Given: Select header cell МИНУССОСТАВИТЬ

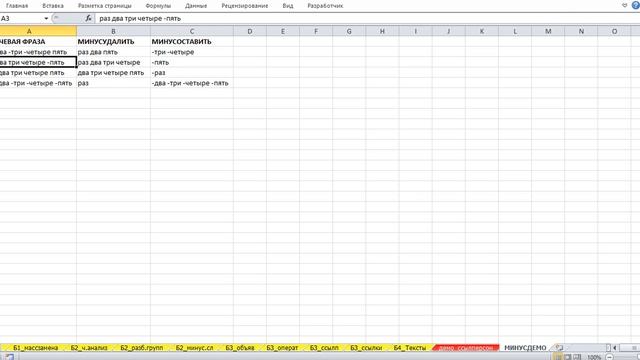Looking at the screenshot, I should [192, 42].
